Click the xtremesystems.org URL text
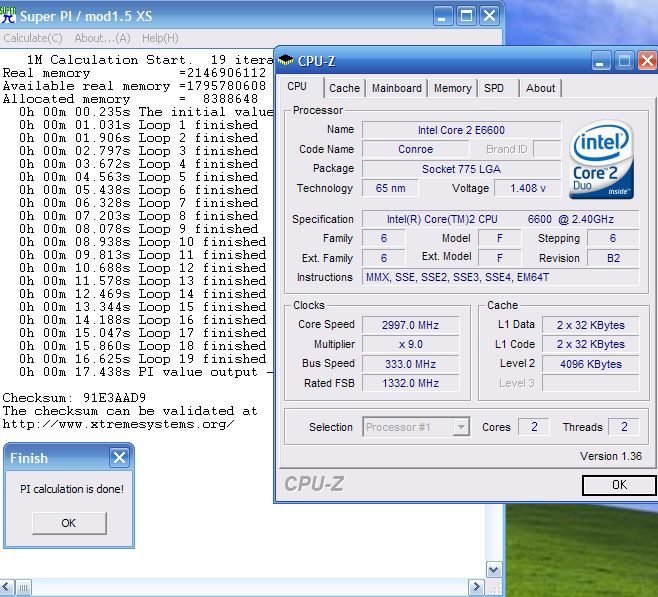This screenshot has height=597, width=658. [118, 424]
